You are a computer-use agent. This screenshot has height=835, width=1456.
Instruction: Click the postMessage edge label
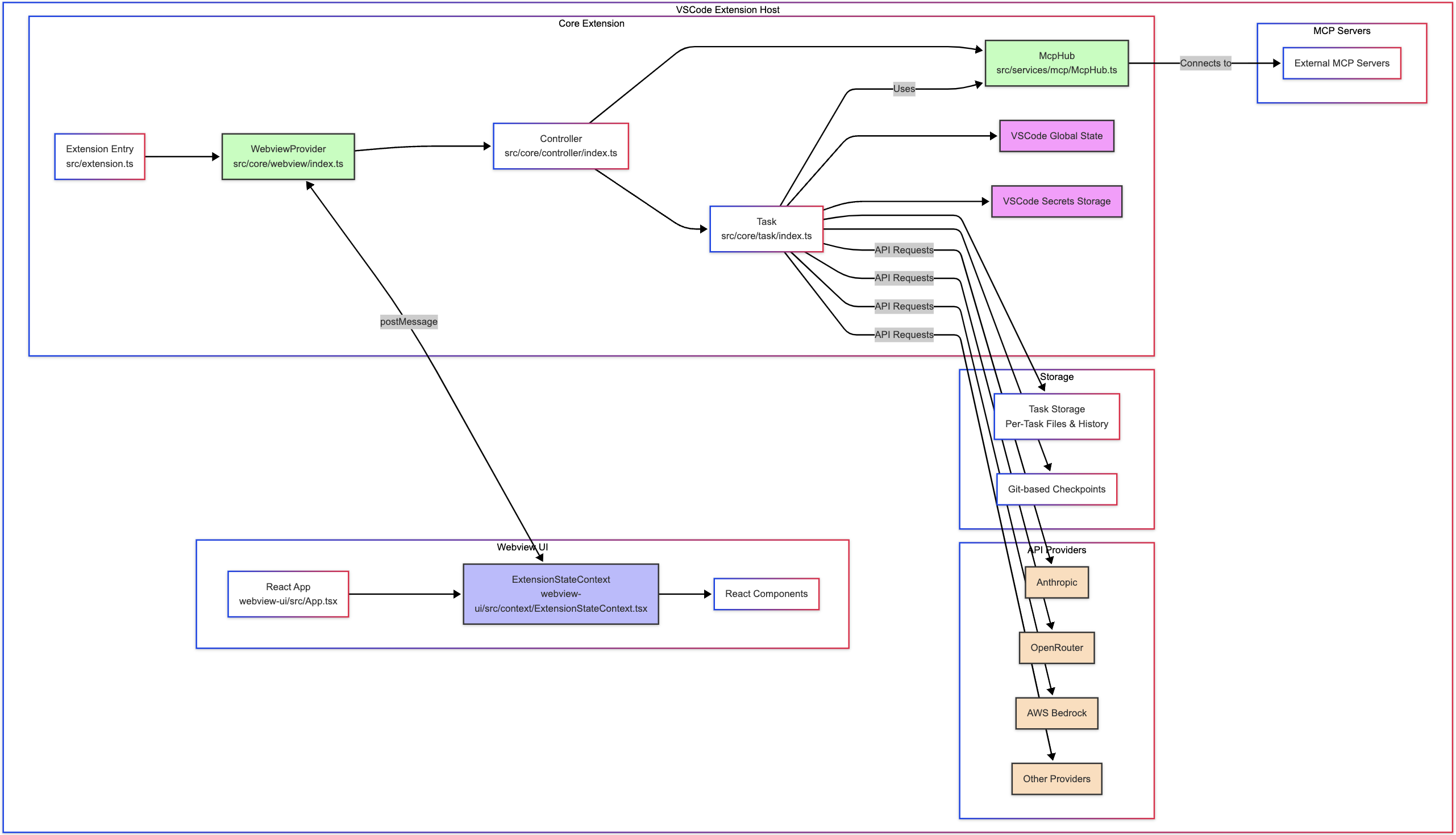(x=409, y=322)
